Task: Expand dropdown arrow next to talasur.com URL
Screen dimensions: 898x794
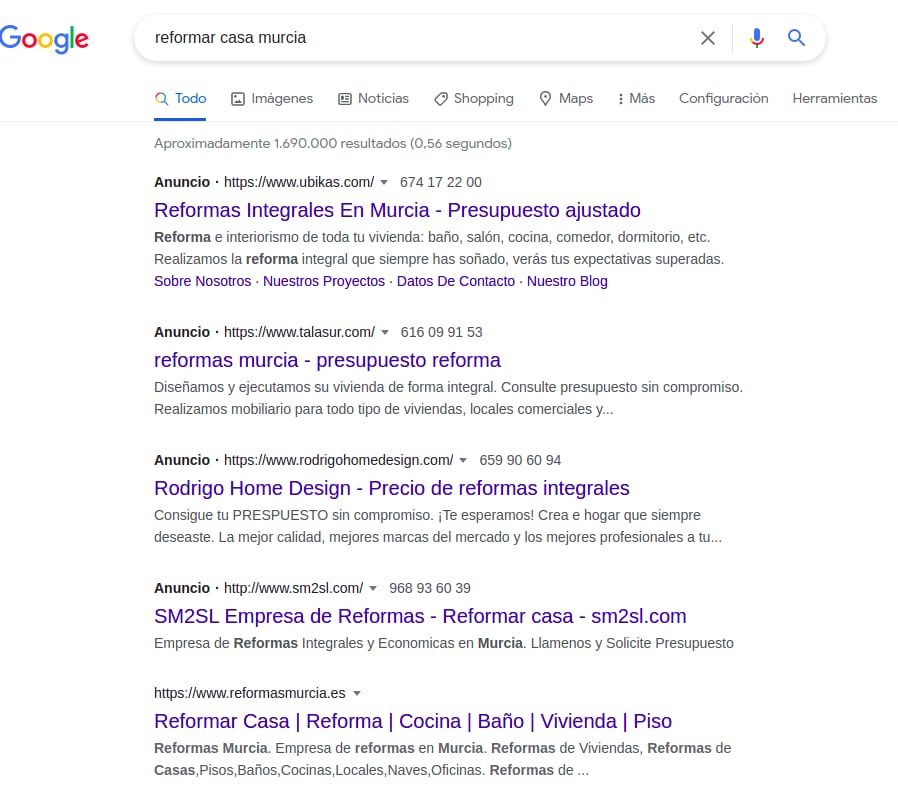Action: pyautogui.click(x=385, y=333)
